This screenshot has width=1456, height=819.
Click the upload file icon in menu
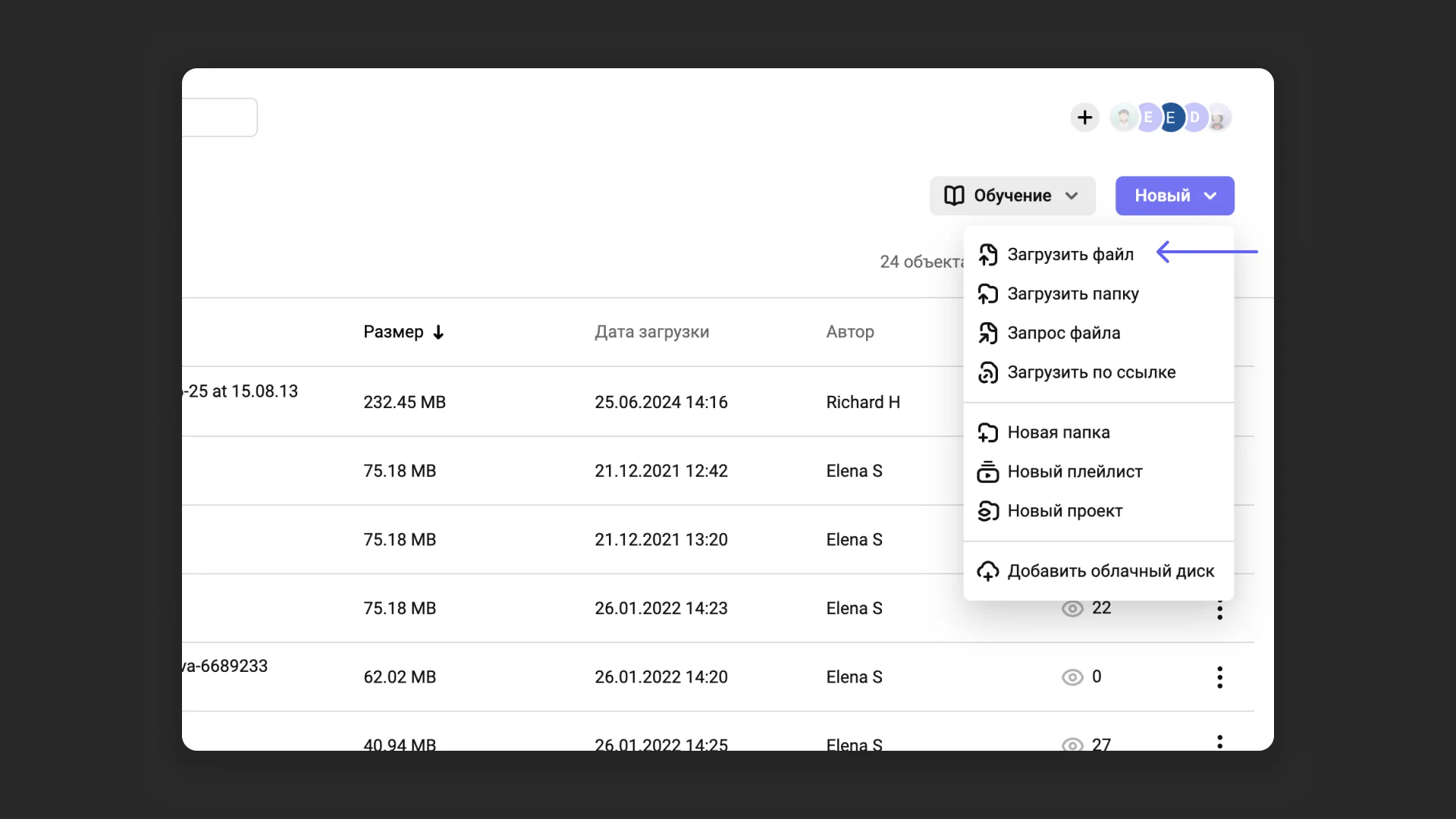click(x=987, y=255)
